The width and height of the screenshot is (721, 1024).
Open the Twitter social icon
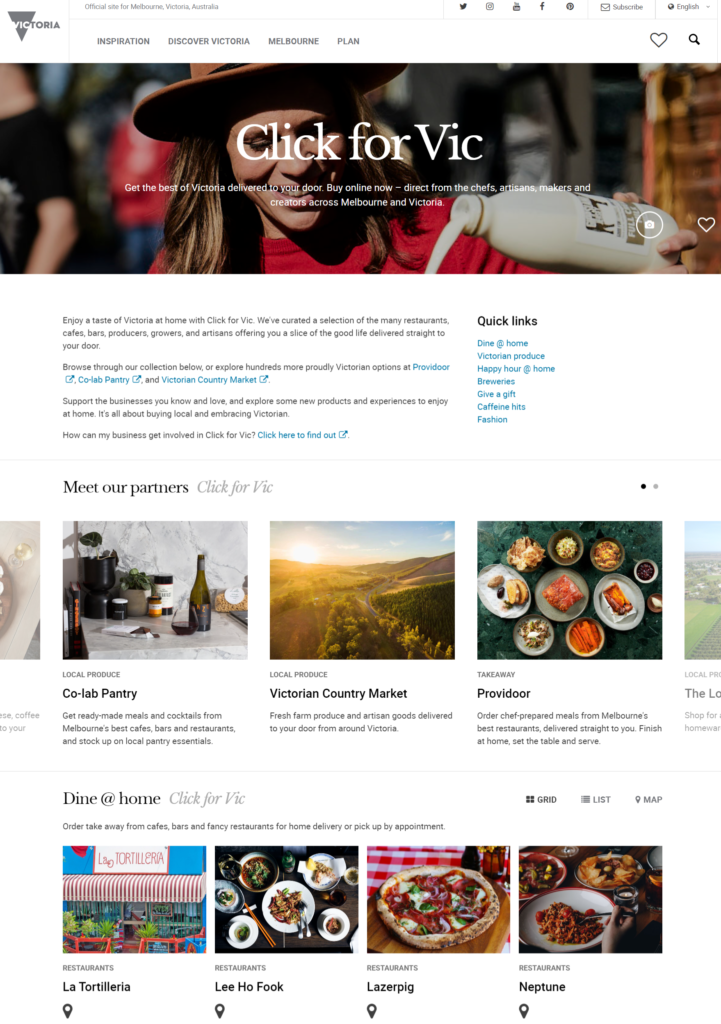pyautogui.click(x=463, y=7)
